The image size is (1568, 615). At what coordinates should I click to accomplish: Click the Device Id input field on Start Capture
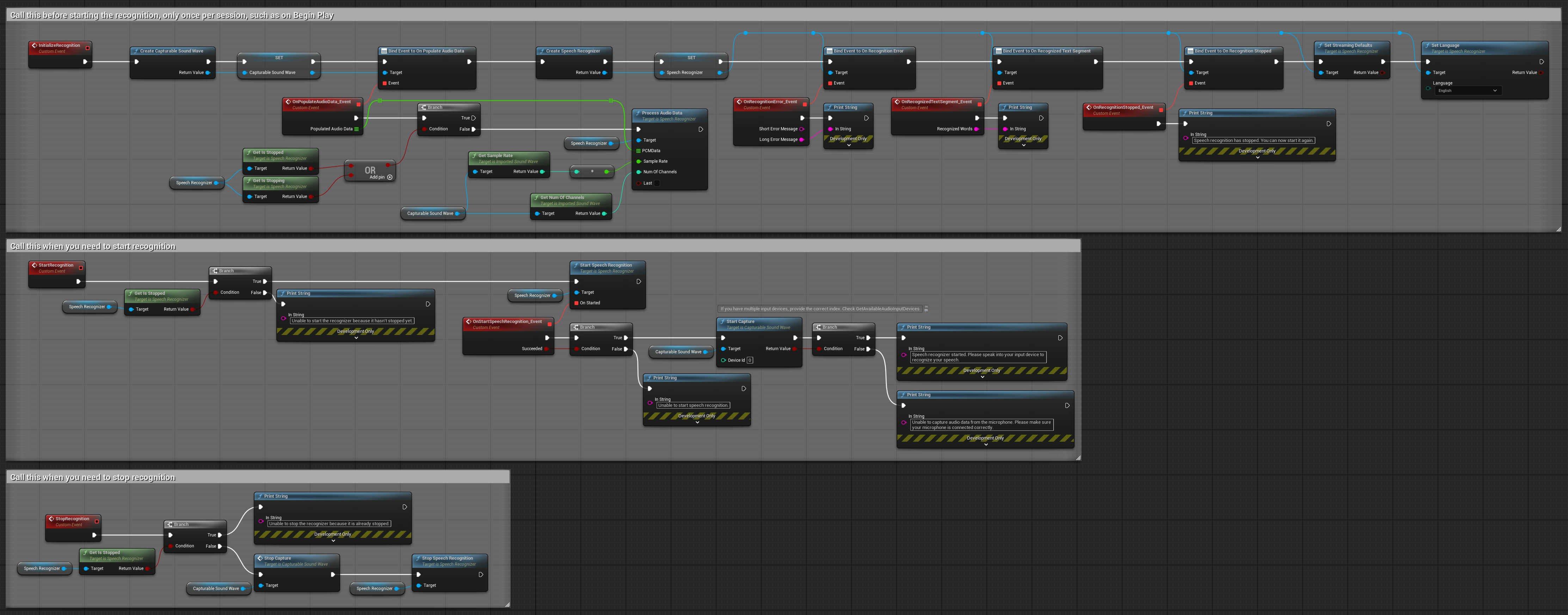coord(749,360)
